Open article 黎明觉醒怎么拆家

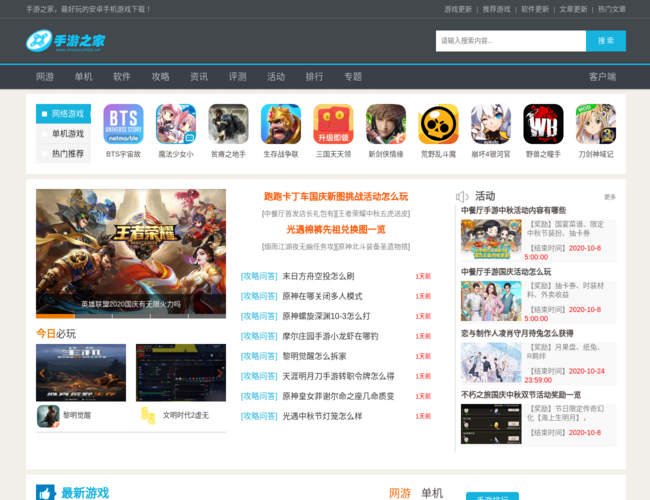pos(314,356)
